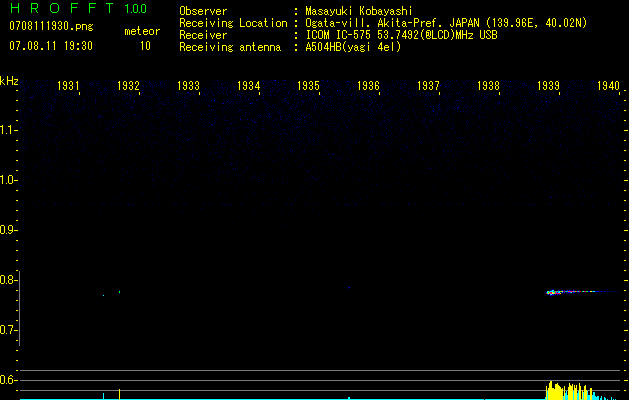The width and height of the screenshot is (629, 400).
Task: Click the small green echo dot near 1932
Action: click(119, 292)
